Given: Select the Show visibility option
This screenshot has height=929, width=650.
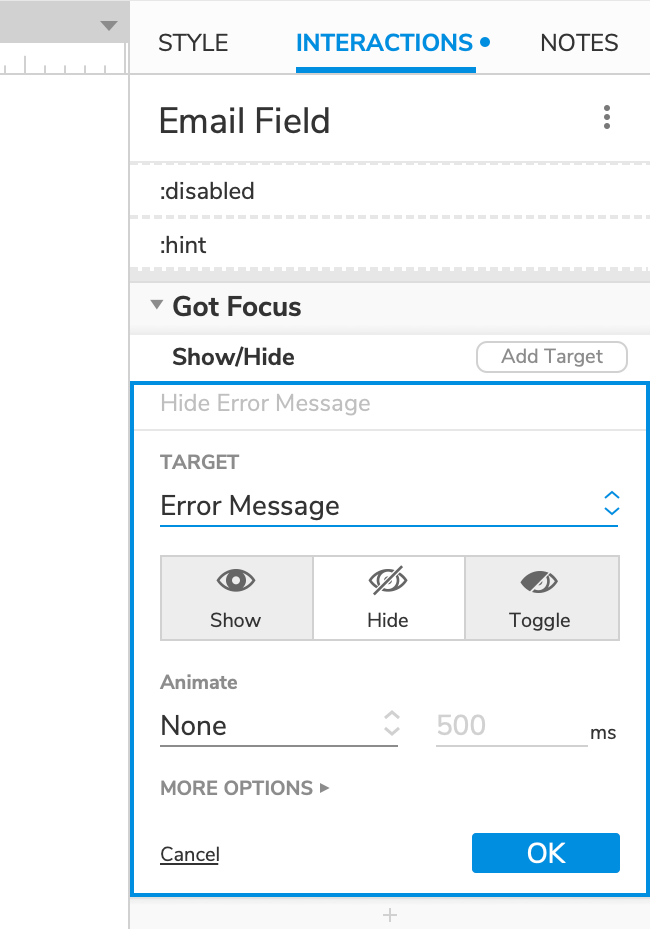Looking at the screenshot, I should click(x=237, y=598).
